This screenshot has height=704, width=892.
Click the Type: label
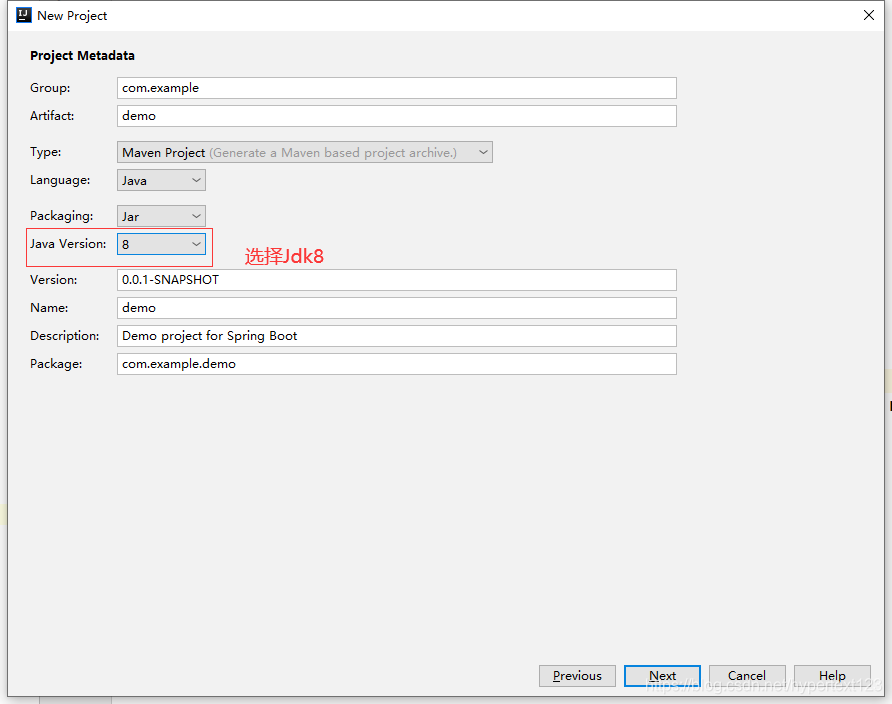point(46,152)
